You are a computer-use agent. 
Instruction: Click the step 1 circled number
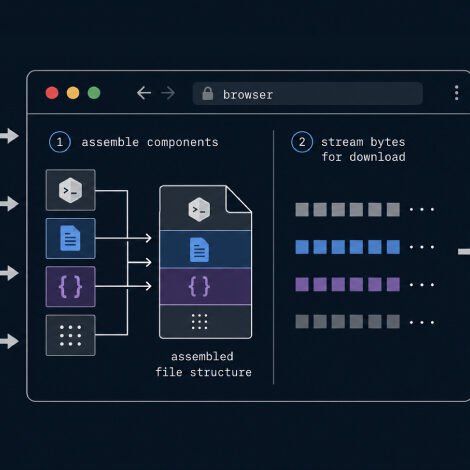60,142
